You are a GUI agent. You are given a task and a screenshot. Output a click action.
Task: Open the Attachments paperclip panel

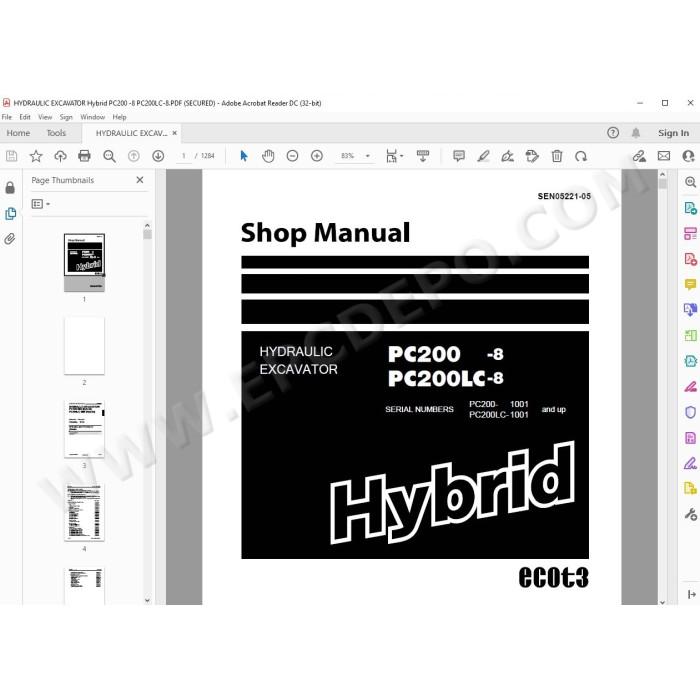coord(10,239)
